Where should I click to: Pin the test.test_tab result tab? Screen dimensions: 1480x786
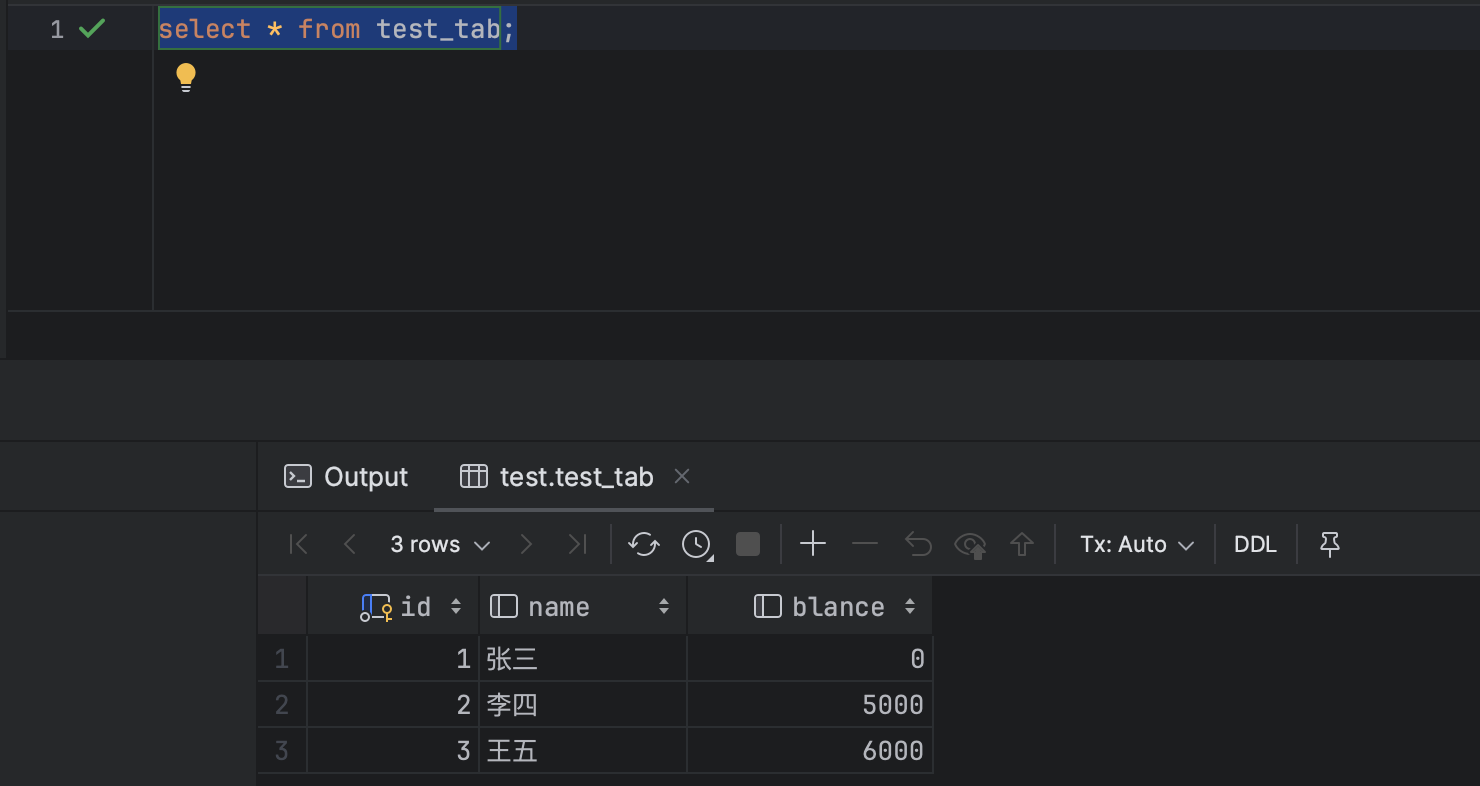pos(1329,544)
